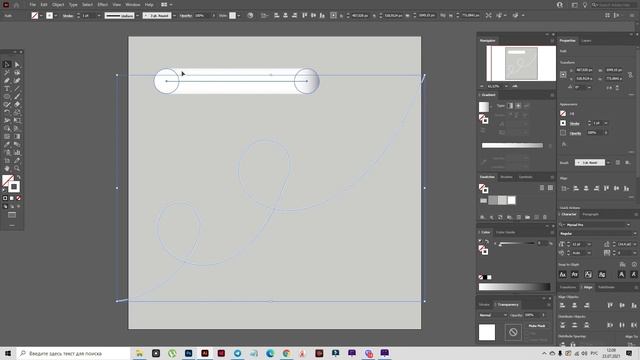Screen dimensions: 640x360
Task: Open the brush definition dropdown in control bar
Action: (174, 16)
